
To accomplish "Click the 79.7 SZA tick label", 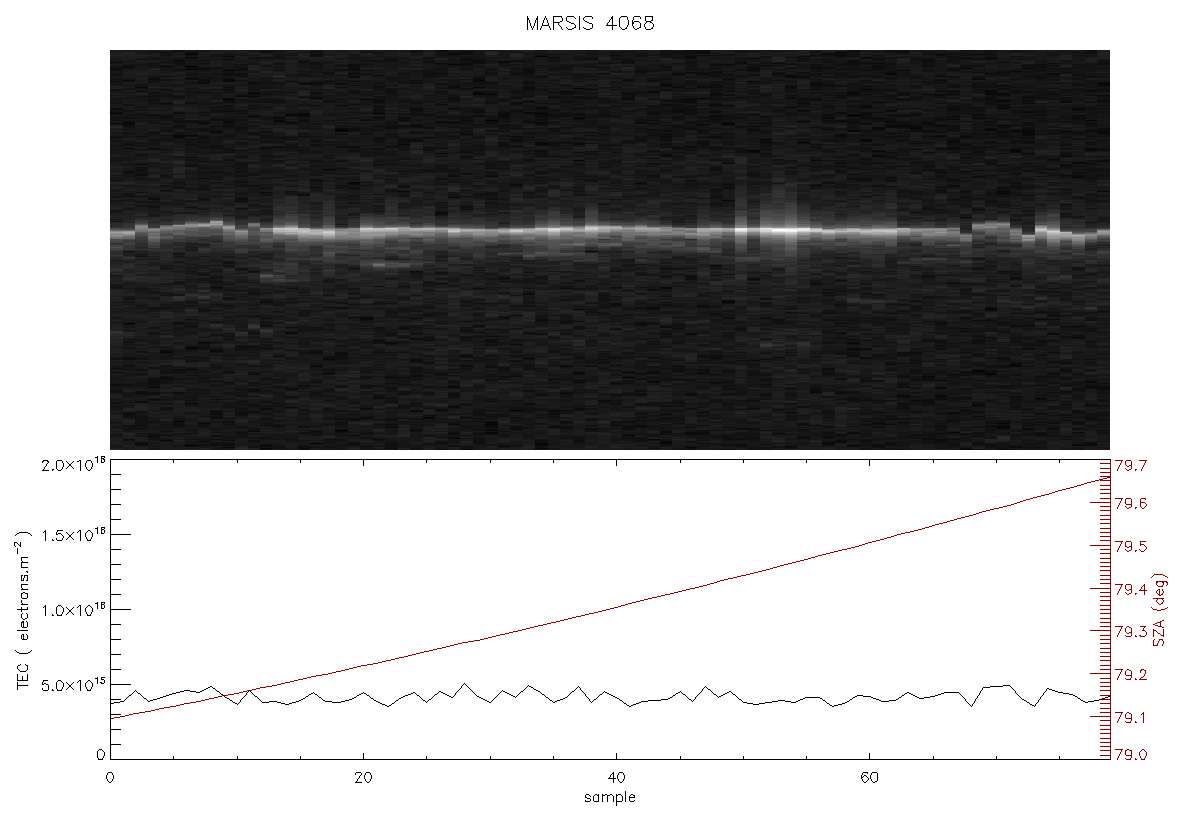I will point(1130,466).
